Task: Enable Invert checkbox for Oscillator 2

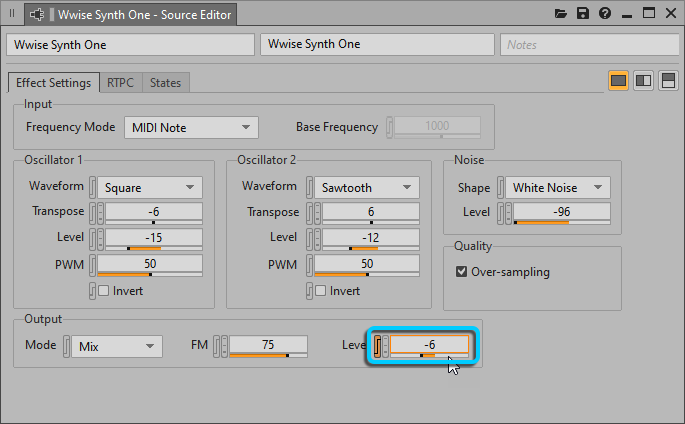Action: pos(321,291)
